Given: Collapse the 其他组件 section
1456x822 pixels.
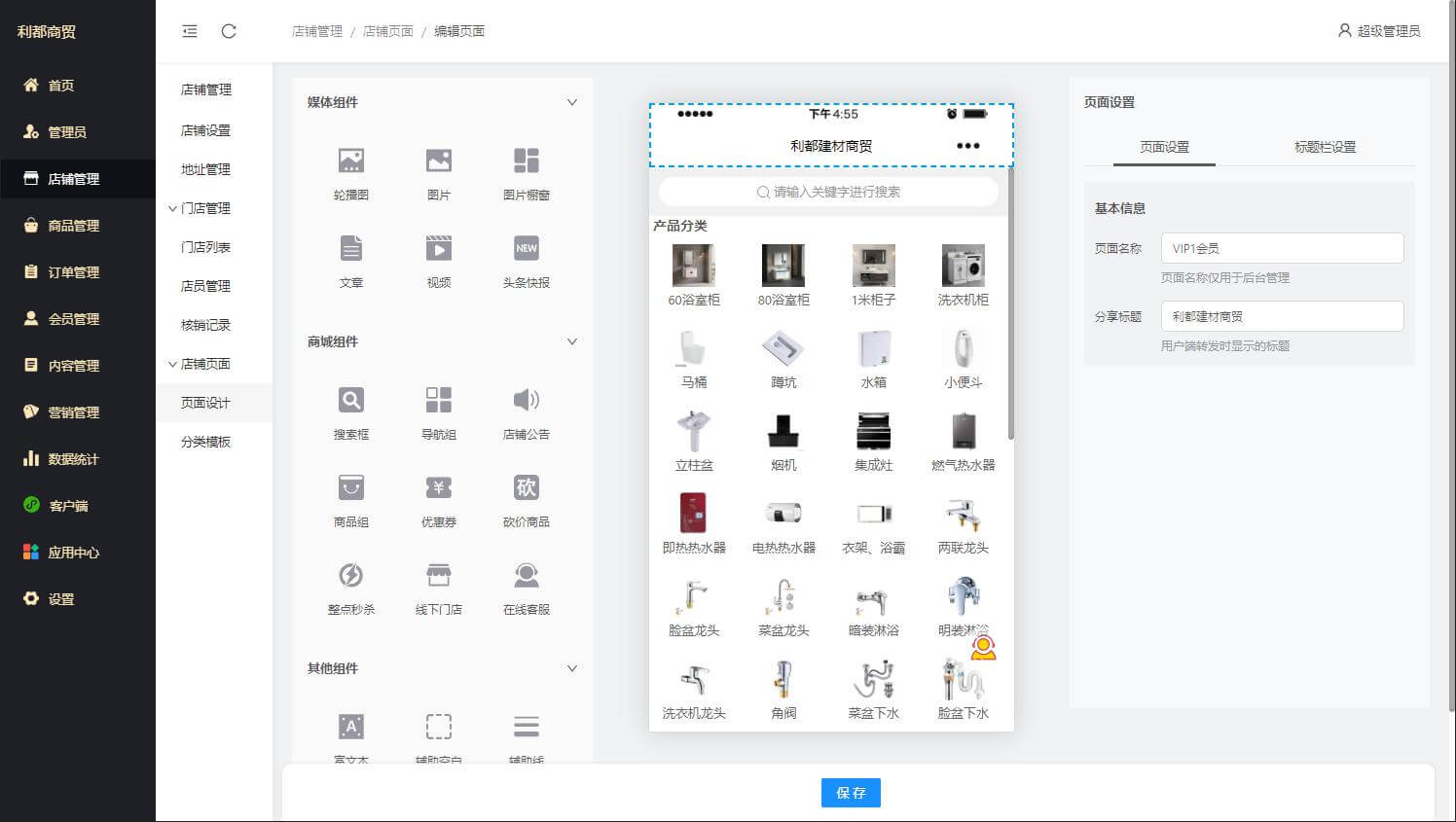Looking at the screenshot, I should point(572,668).
